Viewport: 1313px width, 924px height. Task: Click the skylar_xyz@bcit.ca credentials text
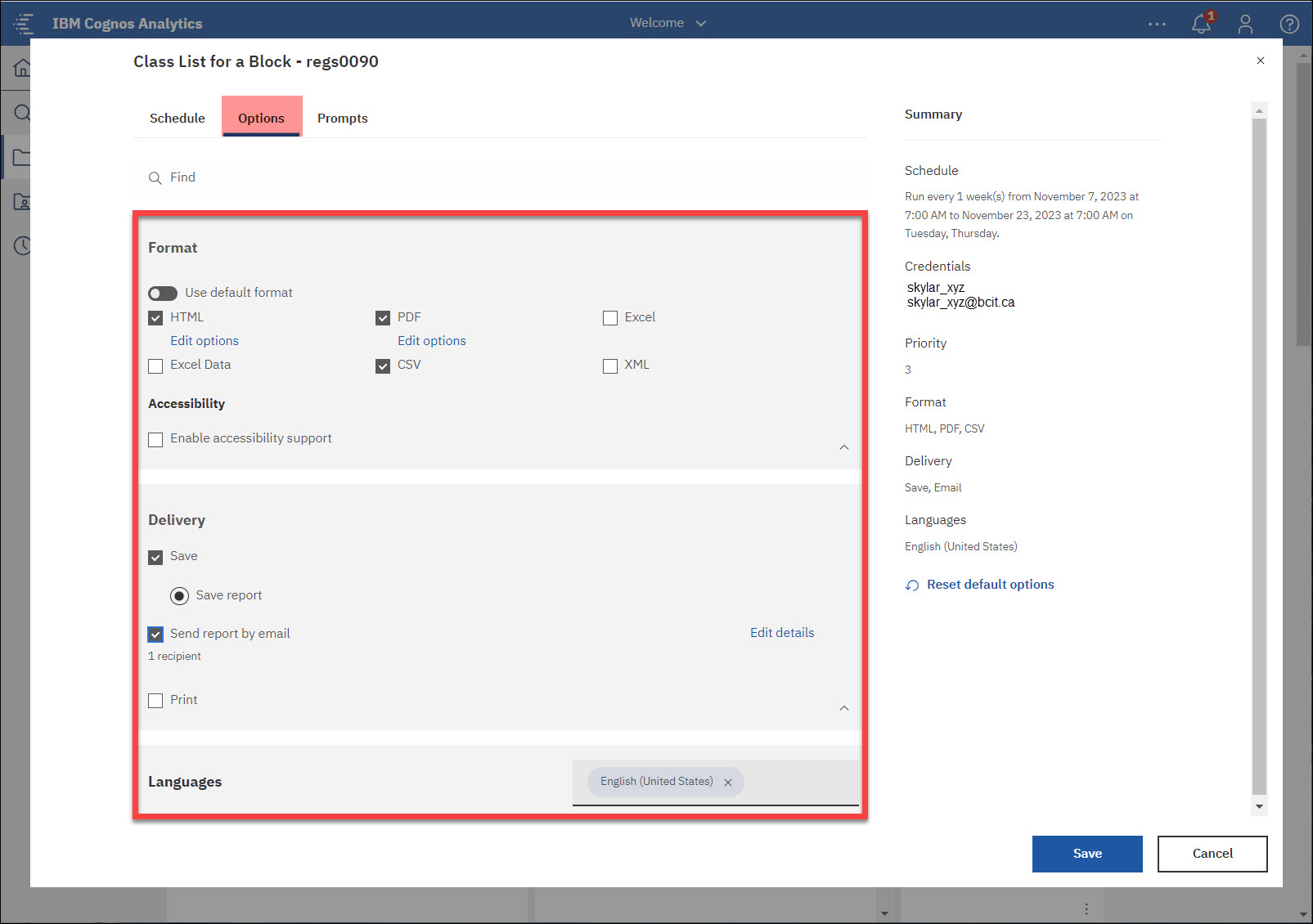pos(960,303)
